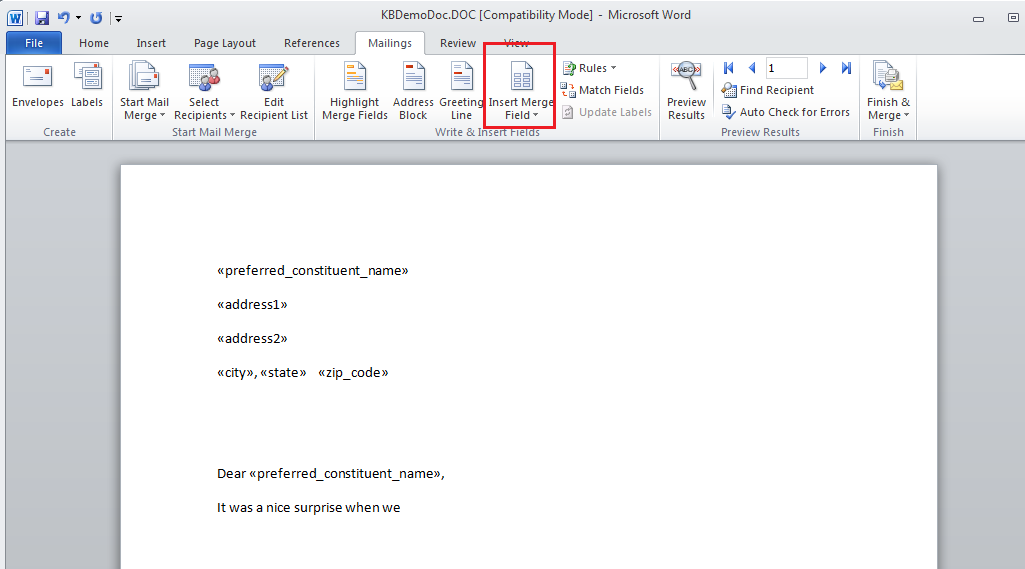This screenshot has height=569, width=1025.
Task: Switch to the Page Layout tab
Action: click(225, 43)
